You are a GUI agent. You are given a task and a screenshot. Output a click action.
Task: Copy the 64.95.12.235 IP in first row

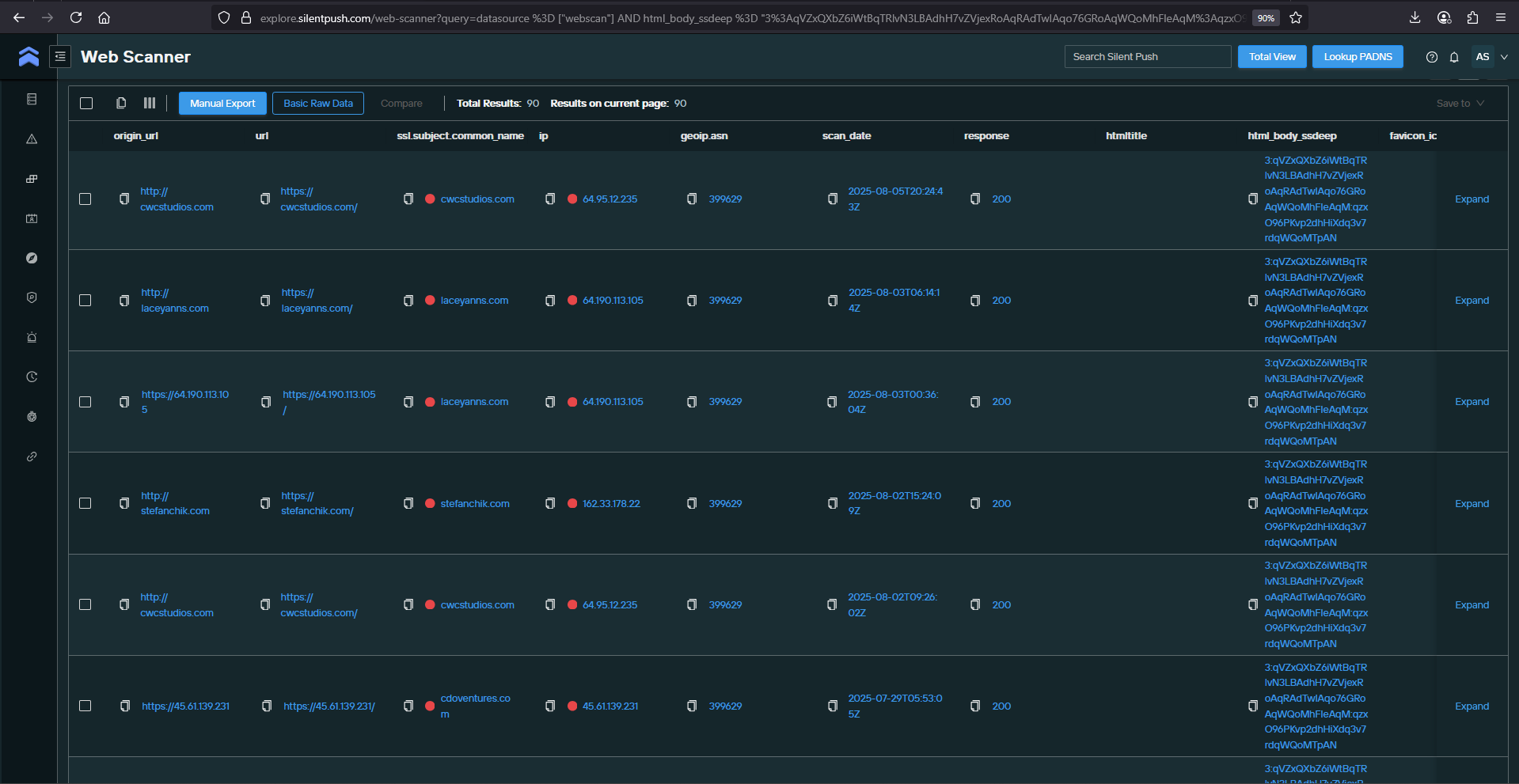[550, 199]
